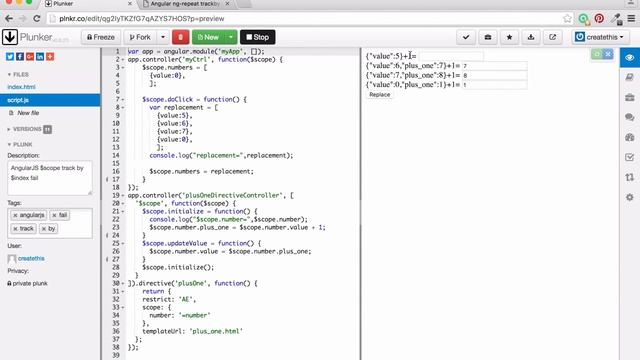Open the orange plus share icon
This screenshot has height=360, width=640.
tap(50, 57)
